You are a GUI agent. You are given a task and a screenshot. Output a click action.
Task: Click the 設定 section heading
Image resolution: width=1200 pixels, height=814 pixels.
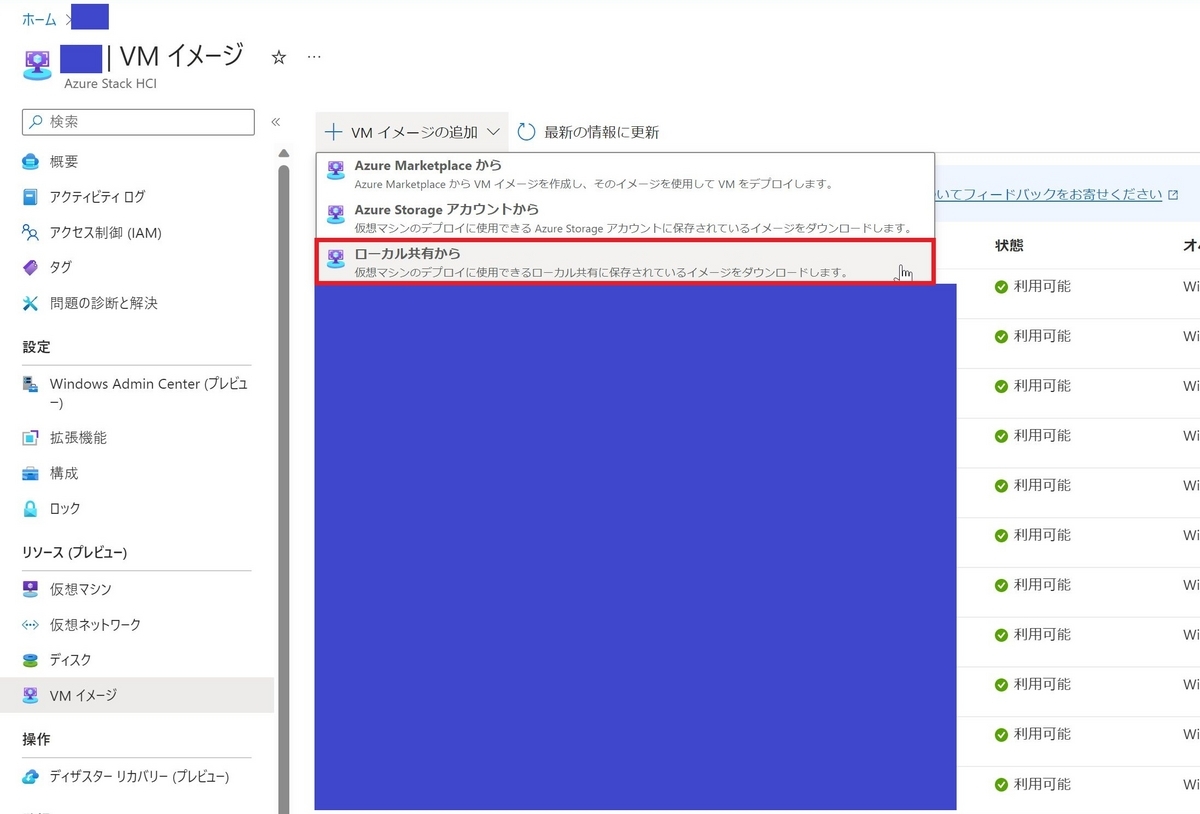36,347
